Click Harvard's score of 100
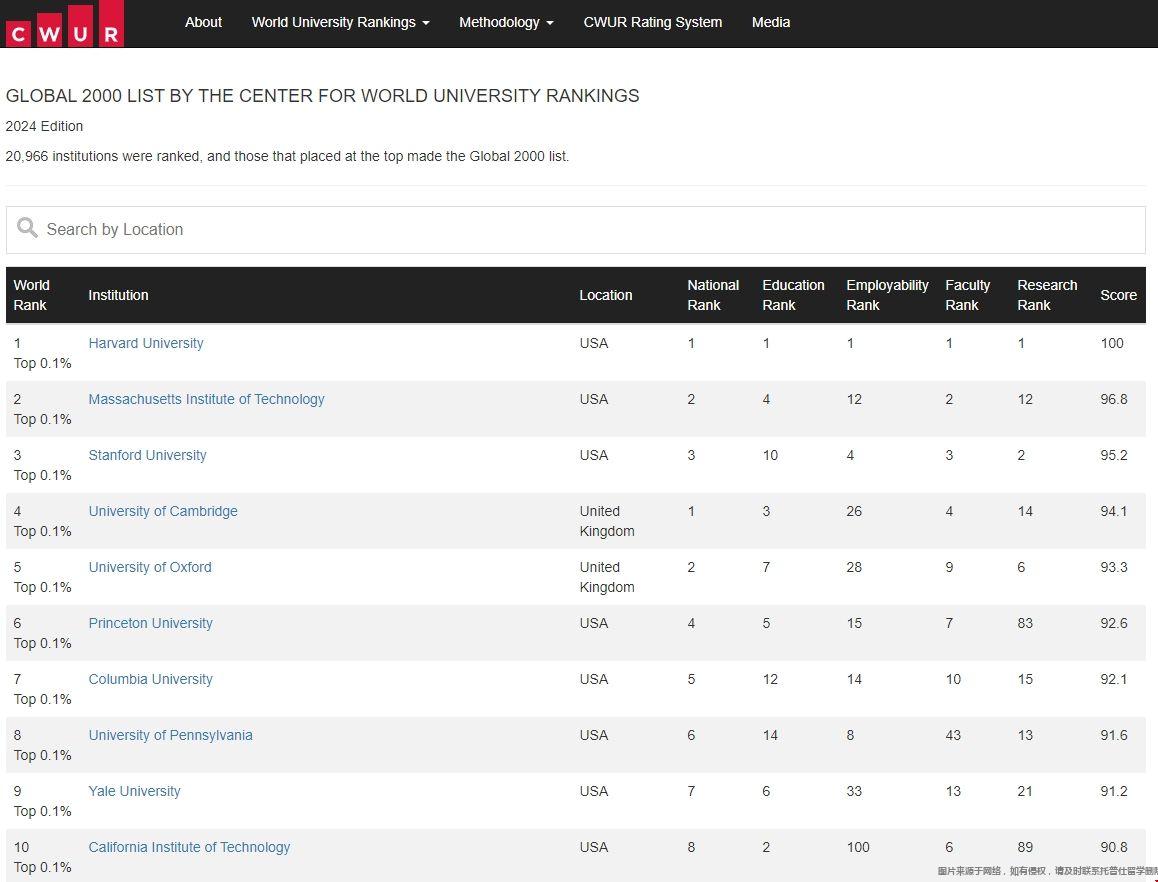This screenshot has height=882, width=1158. pyautogui.click(x=1111, y=343)
